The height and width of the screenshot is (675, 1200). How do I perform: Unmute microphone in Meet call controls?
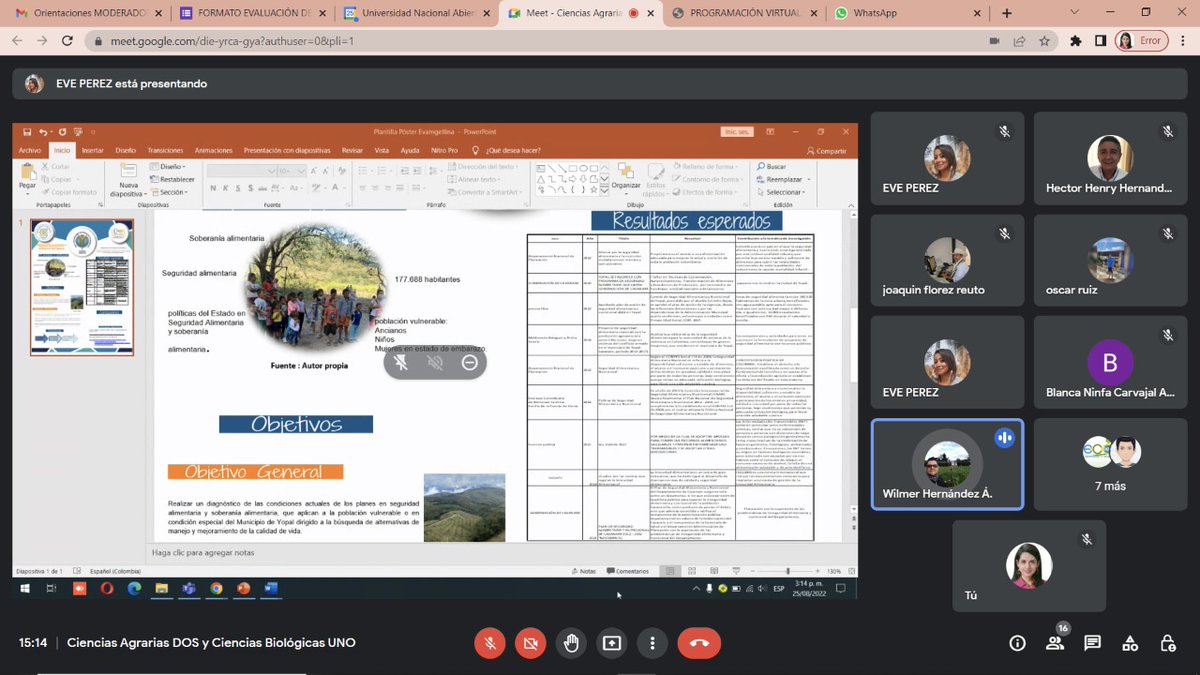(490, 643)
